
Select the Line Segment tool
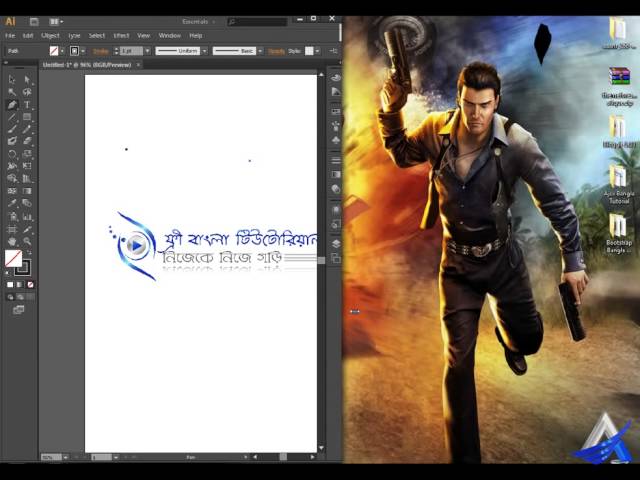[12, 117]
